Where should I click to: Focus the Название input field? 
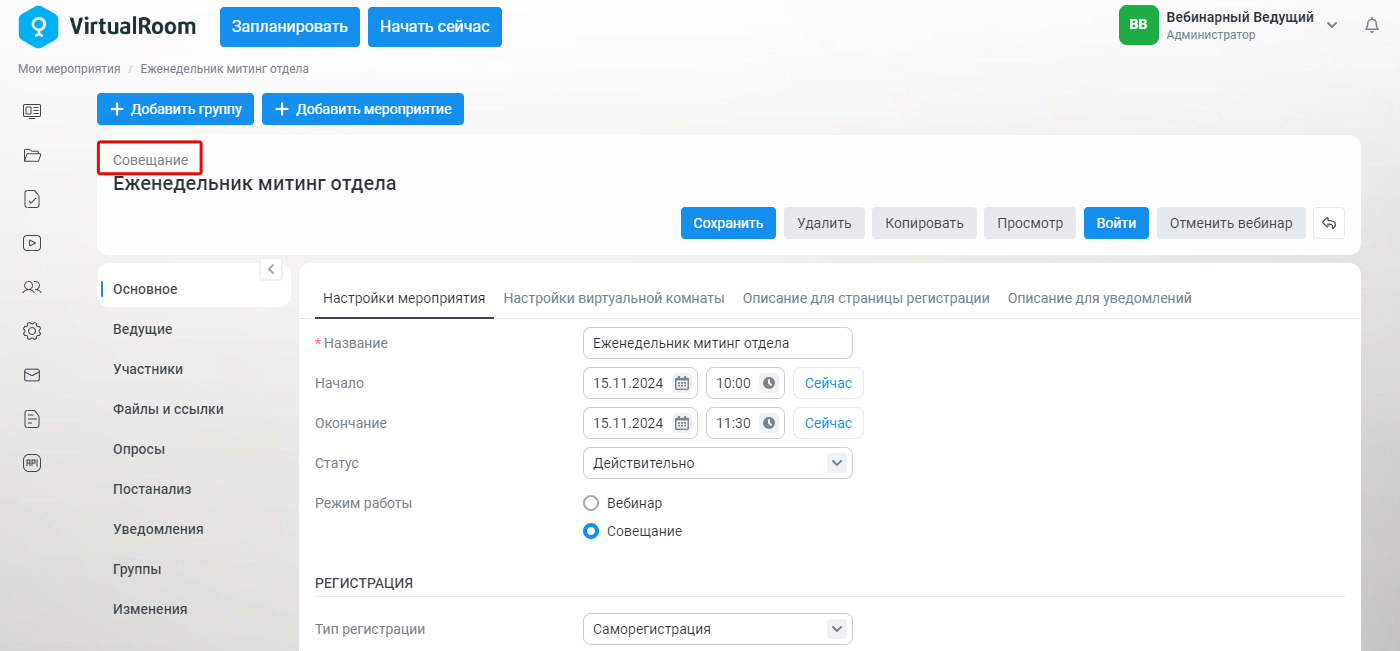(718, 343)
